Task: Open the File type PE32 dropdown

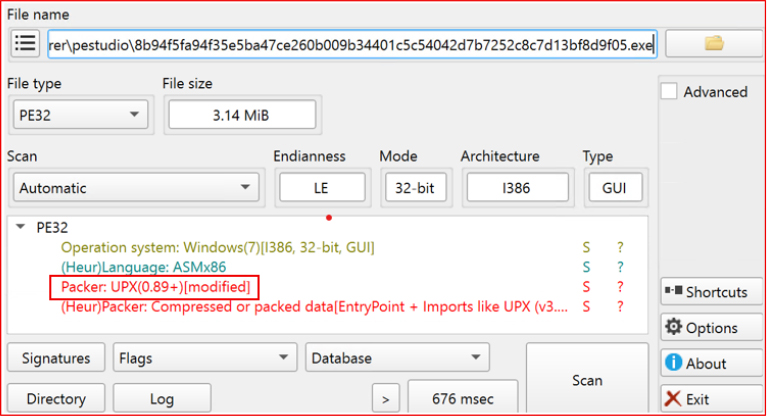Action: point(80,115)
